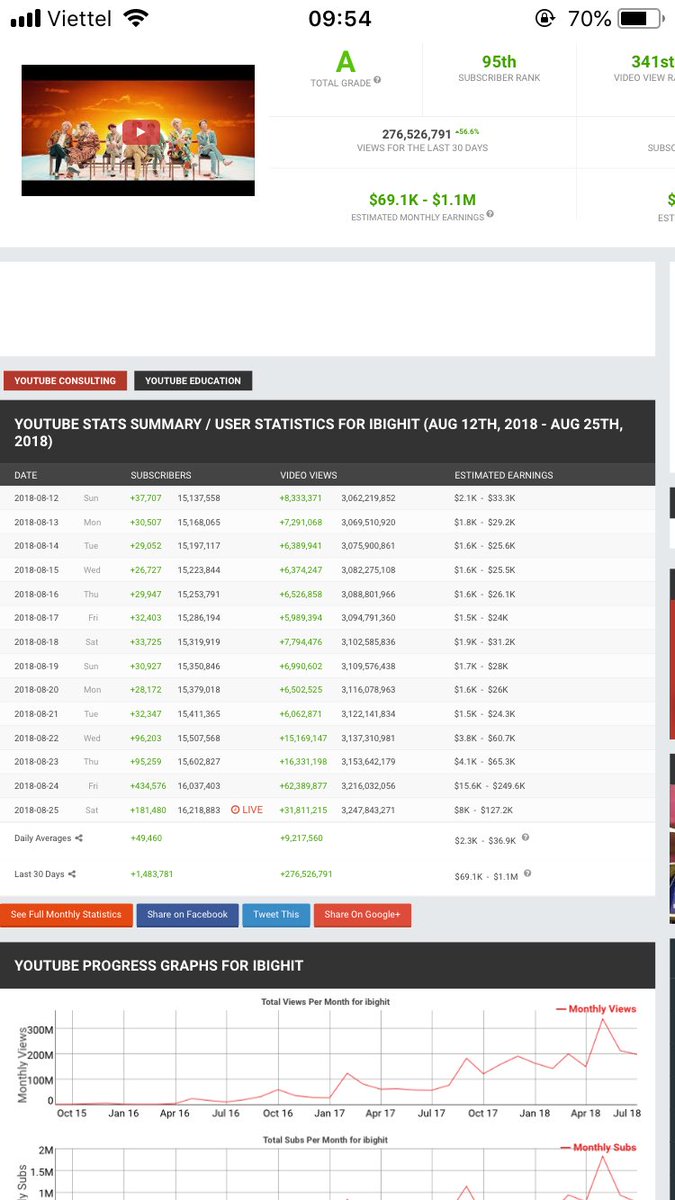Click earnings $8K - $127.2K
This screenshot has height=1200, width=675.
coord(483,810)
